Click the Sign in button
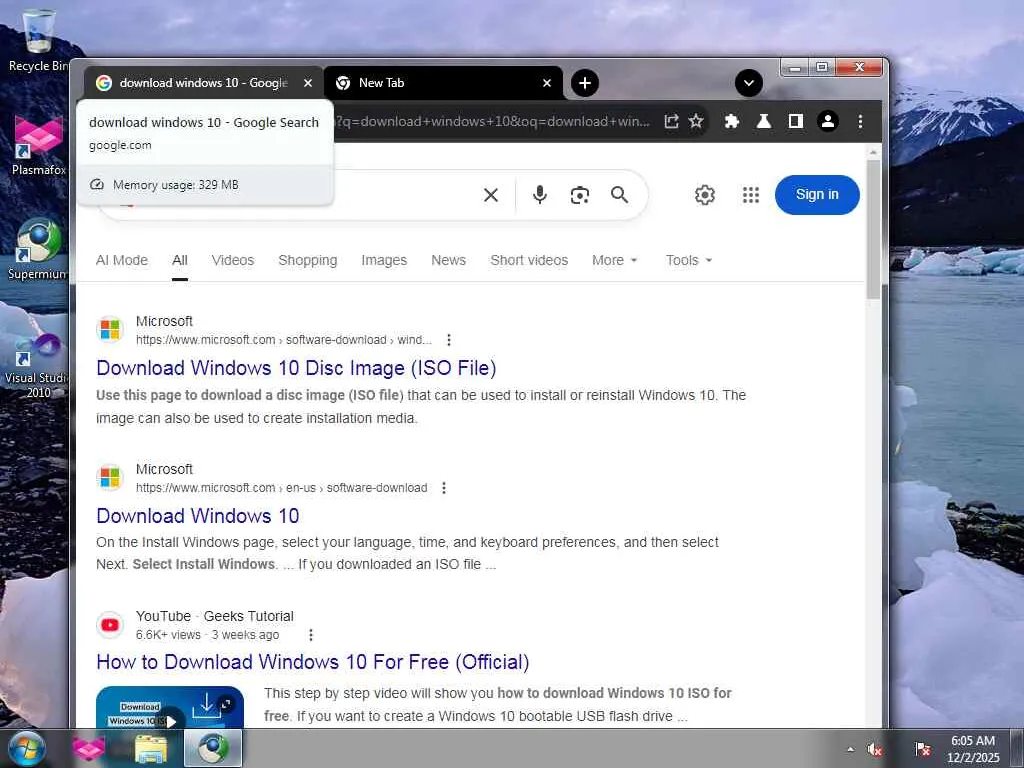1024x768 pixels. (x=817, y=195)
